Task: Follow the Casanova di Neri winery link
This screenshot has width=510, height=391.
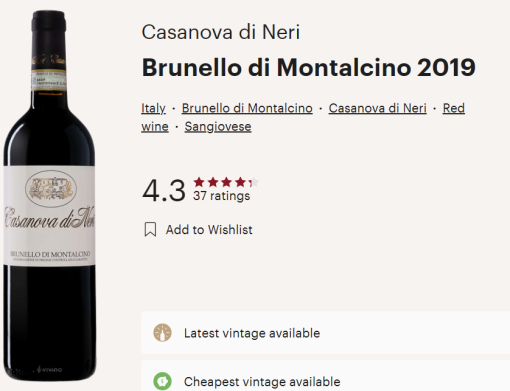Action: pos(378,108)
